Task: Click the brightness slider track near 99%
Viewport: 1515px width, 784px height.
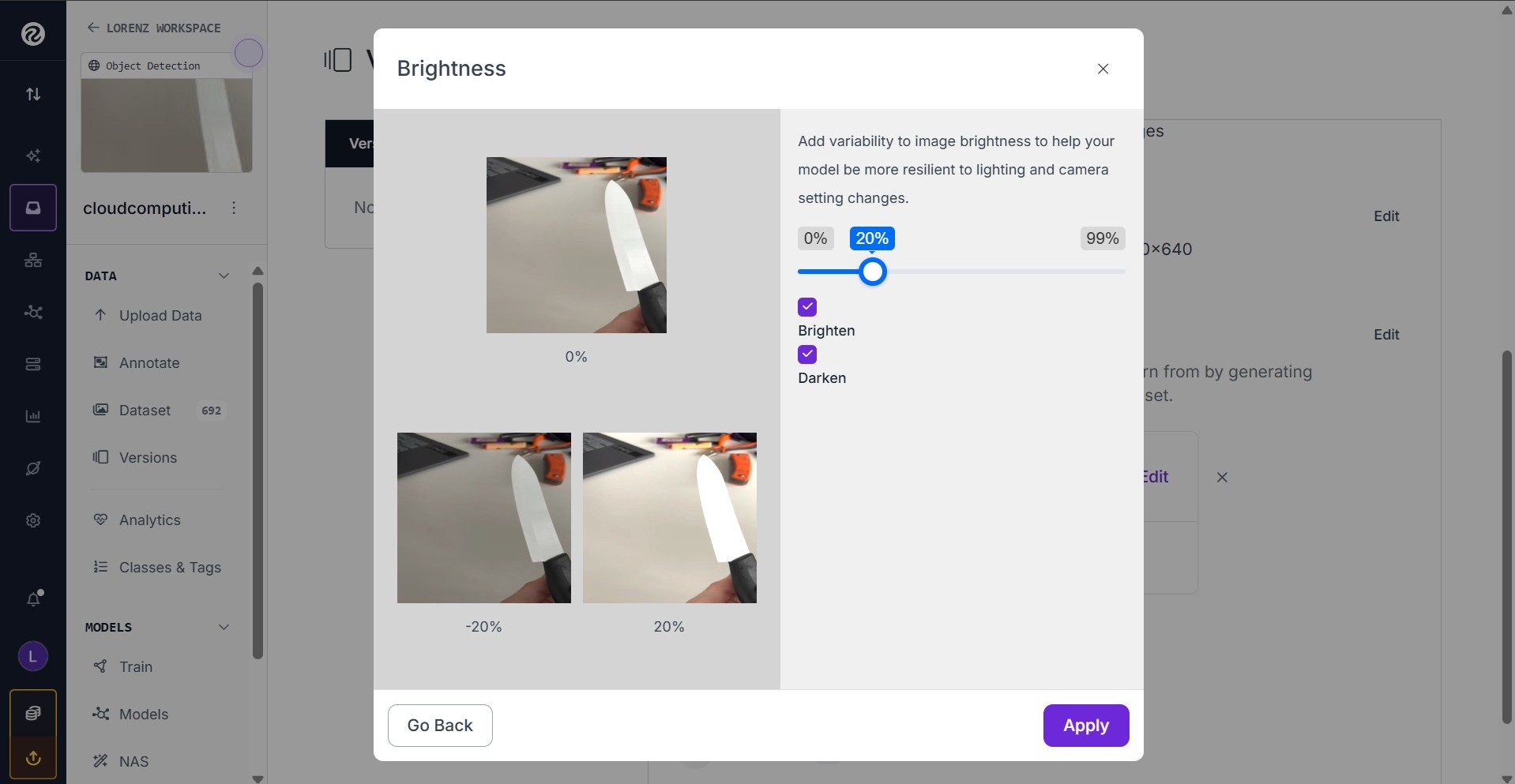Action: pos(1103,272)
